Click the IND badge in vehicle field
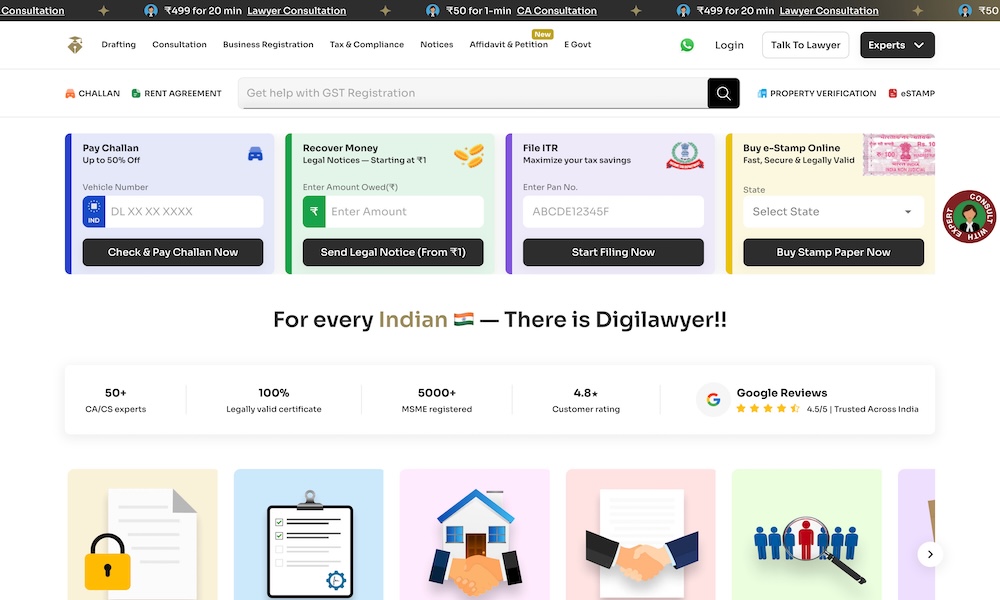This screenshot has width=1000, height=600. coord(94,211)
